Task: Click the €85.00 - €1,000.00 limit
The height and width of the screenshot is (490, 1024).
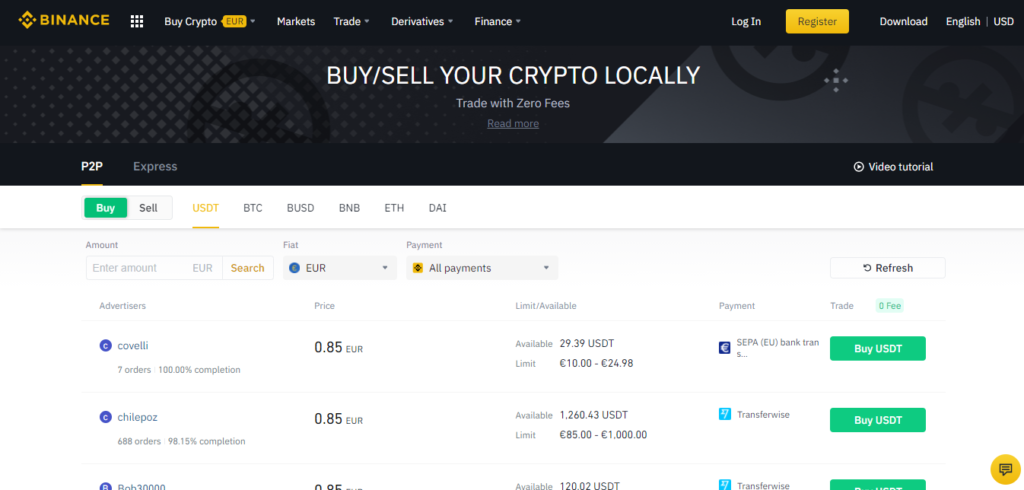Action: (x=603, y=434)
